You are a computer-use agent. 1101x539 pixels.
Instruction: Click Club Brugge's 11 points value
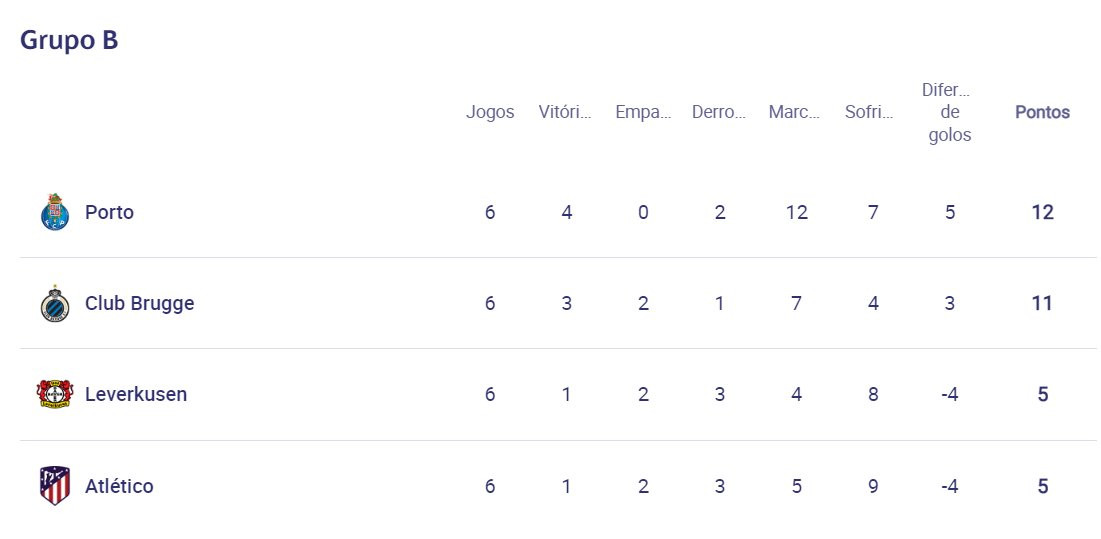(x=1042, y=303)
